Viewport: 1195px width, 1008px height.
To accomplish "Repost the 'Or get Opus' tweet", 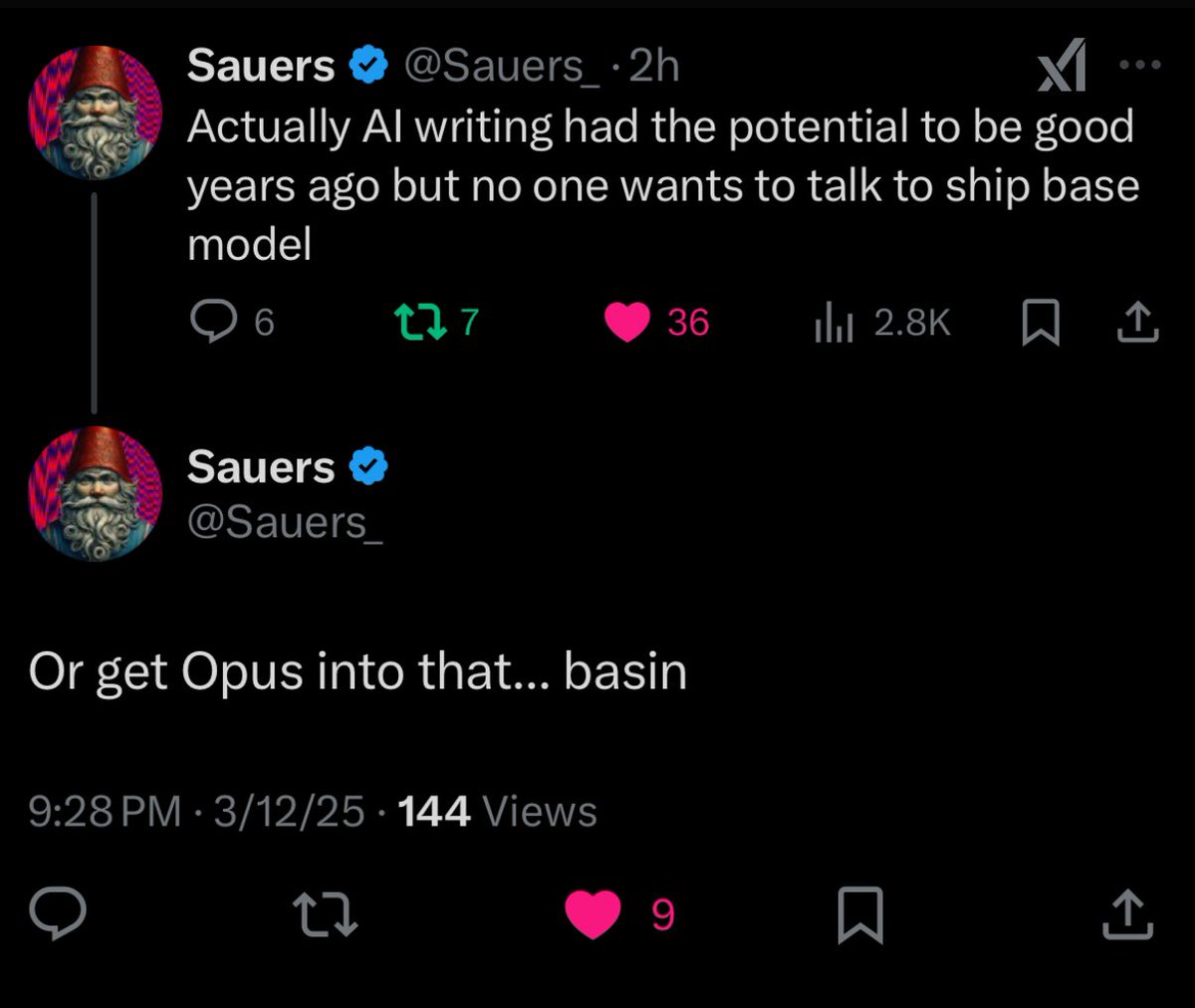I will (326, 914).
